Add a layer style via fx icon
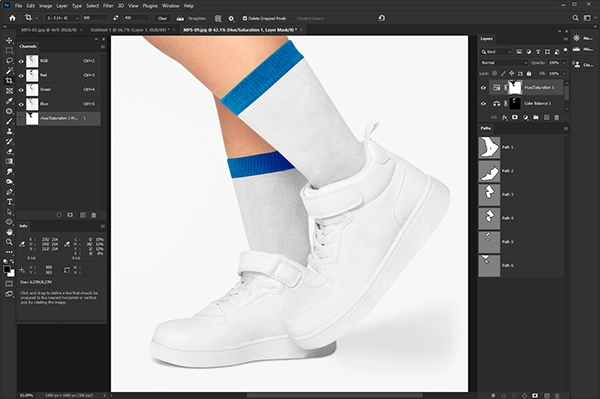 tap(505, 117)
